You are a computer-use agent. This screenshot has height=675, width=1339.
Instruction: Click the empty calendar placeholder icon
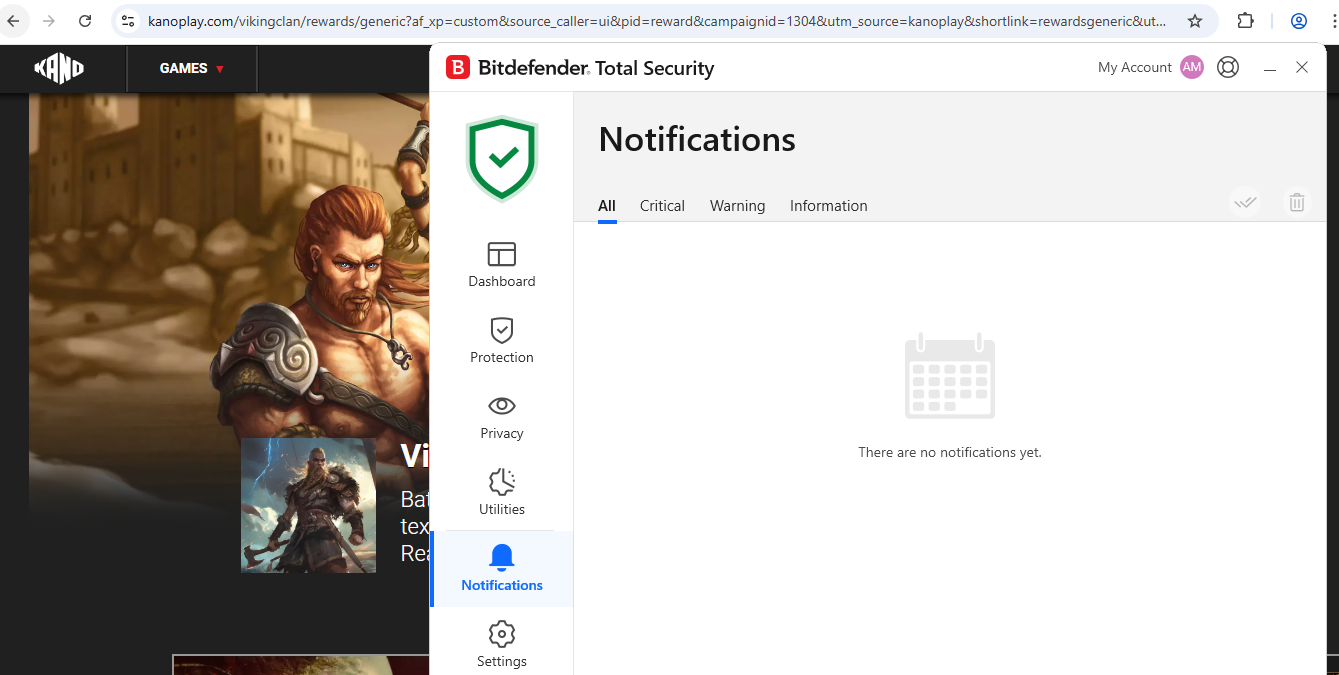click(x=950, y=376)
